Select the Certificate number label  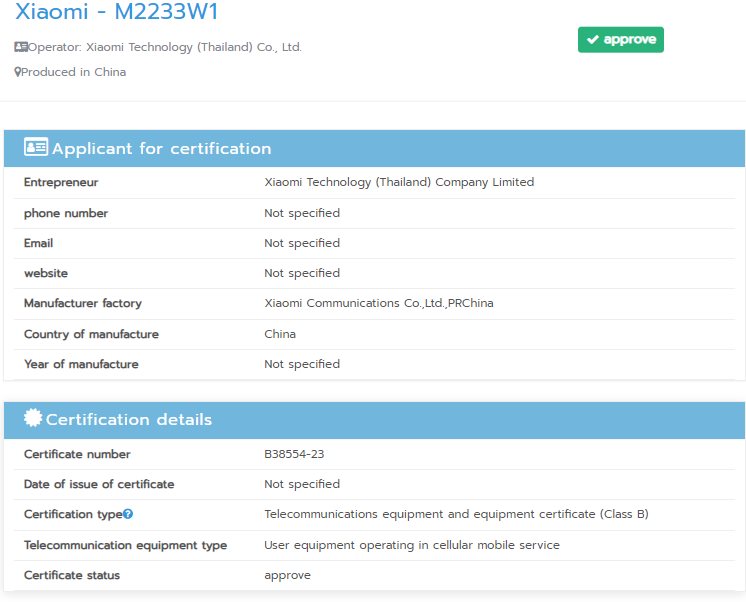(x=77, y=454)
